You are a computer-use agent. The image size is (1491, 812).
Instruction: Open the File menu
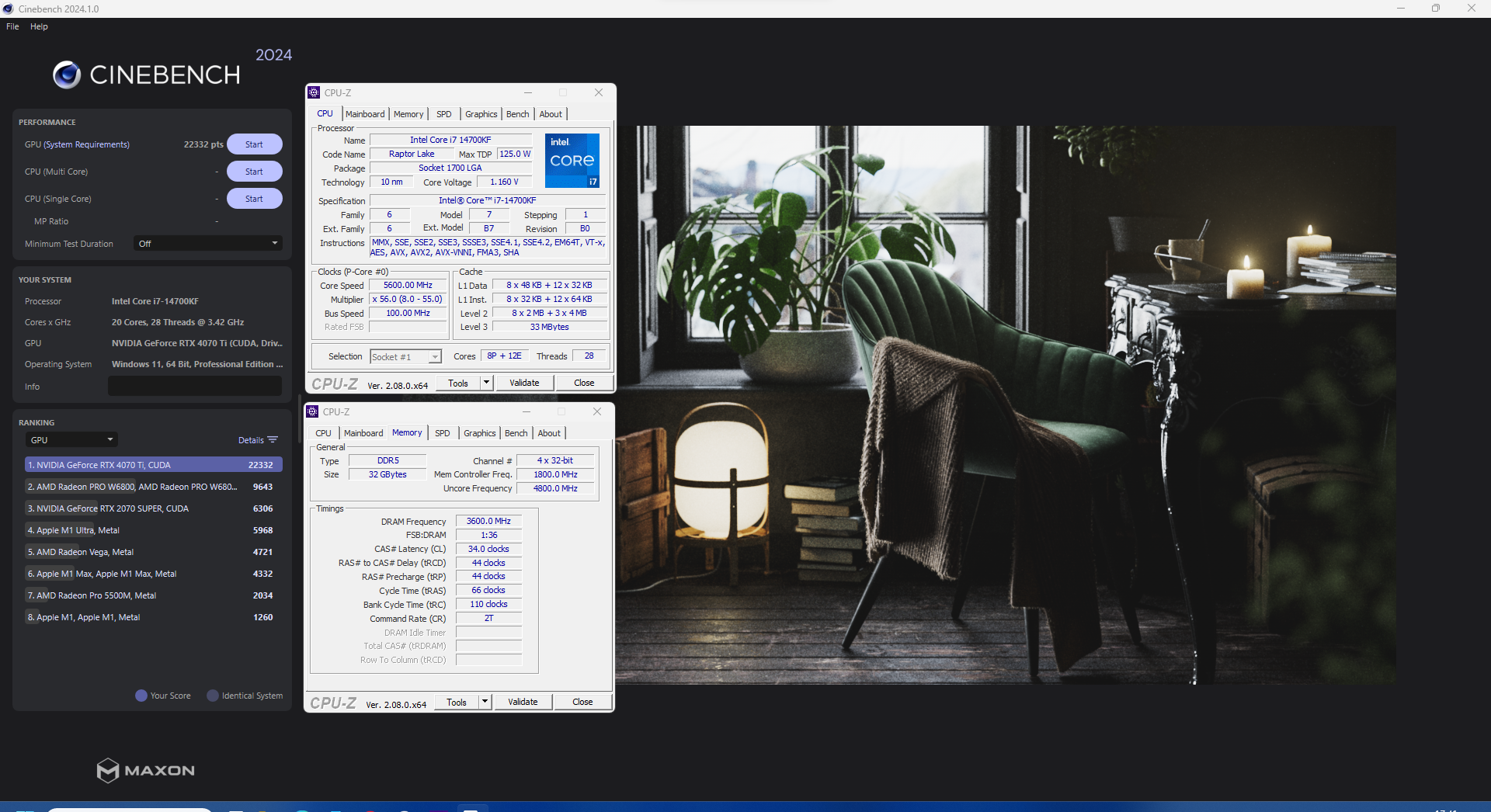(x=12, y=26)
